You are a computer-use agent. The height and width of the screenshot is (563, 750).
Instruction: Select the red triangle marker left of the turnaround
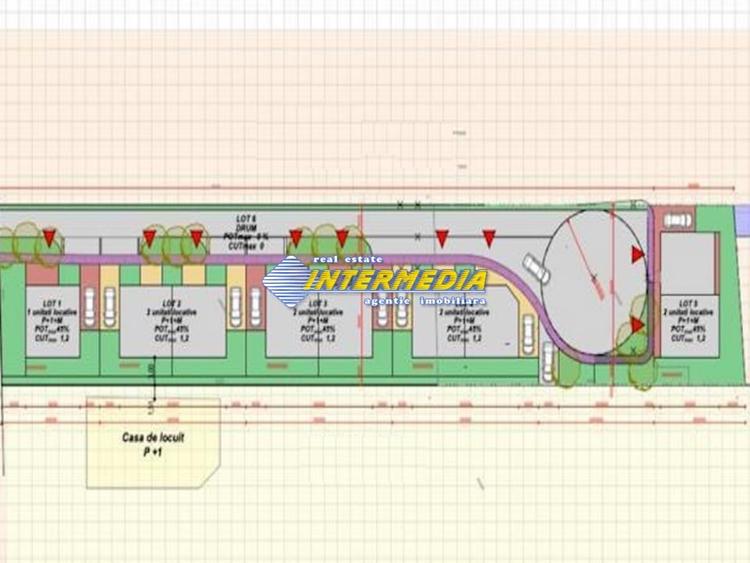tap(489, 237)
